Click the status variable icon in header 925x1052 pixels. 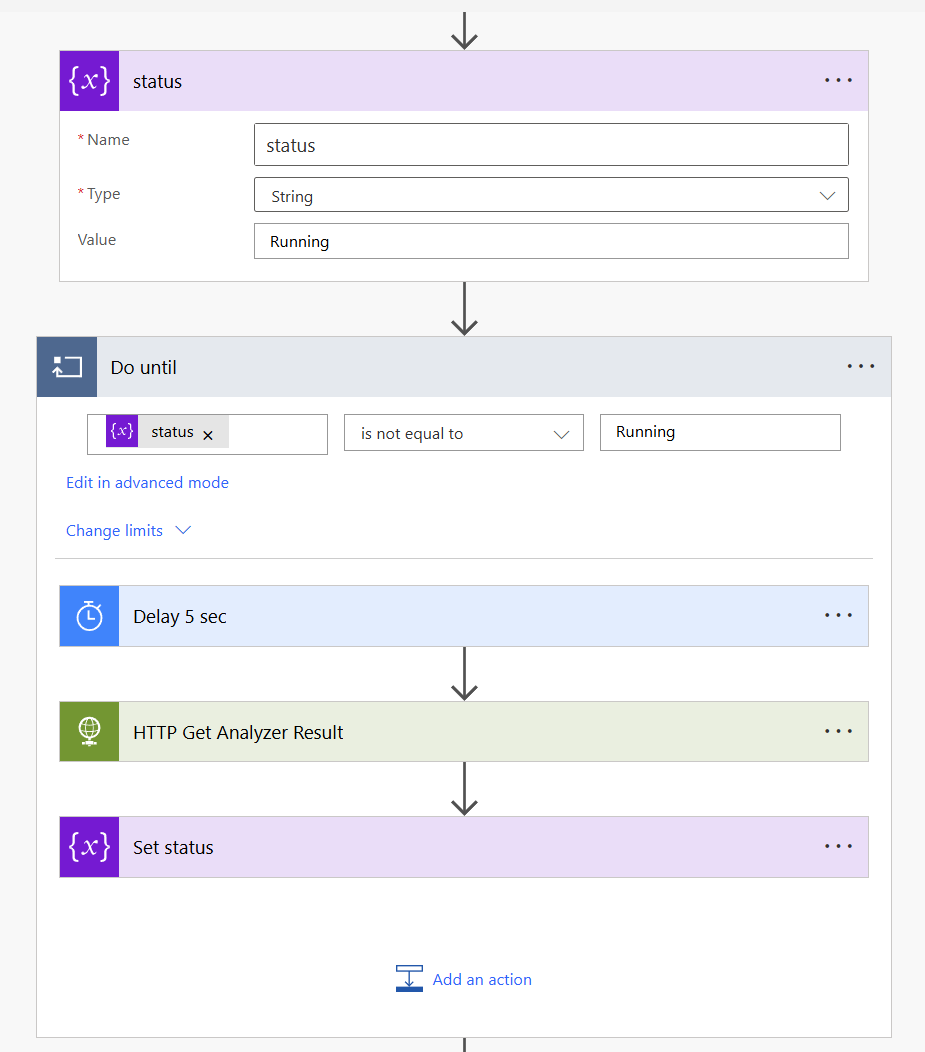click(x=89, y=81)
